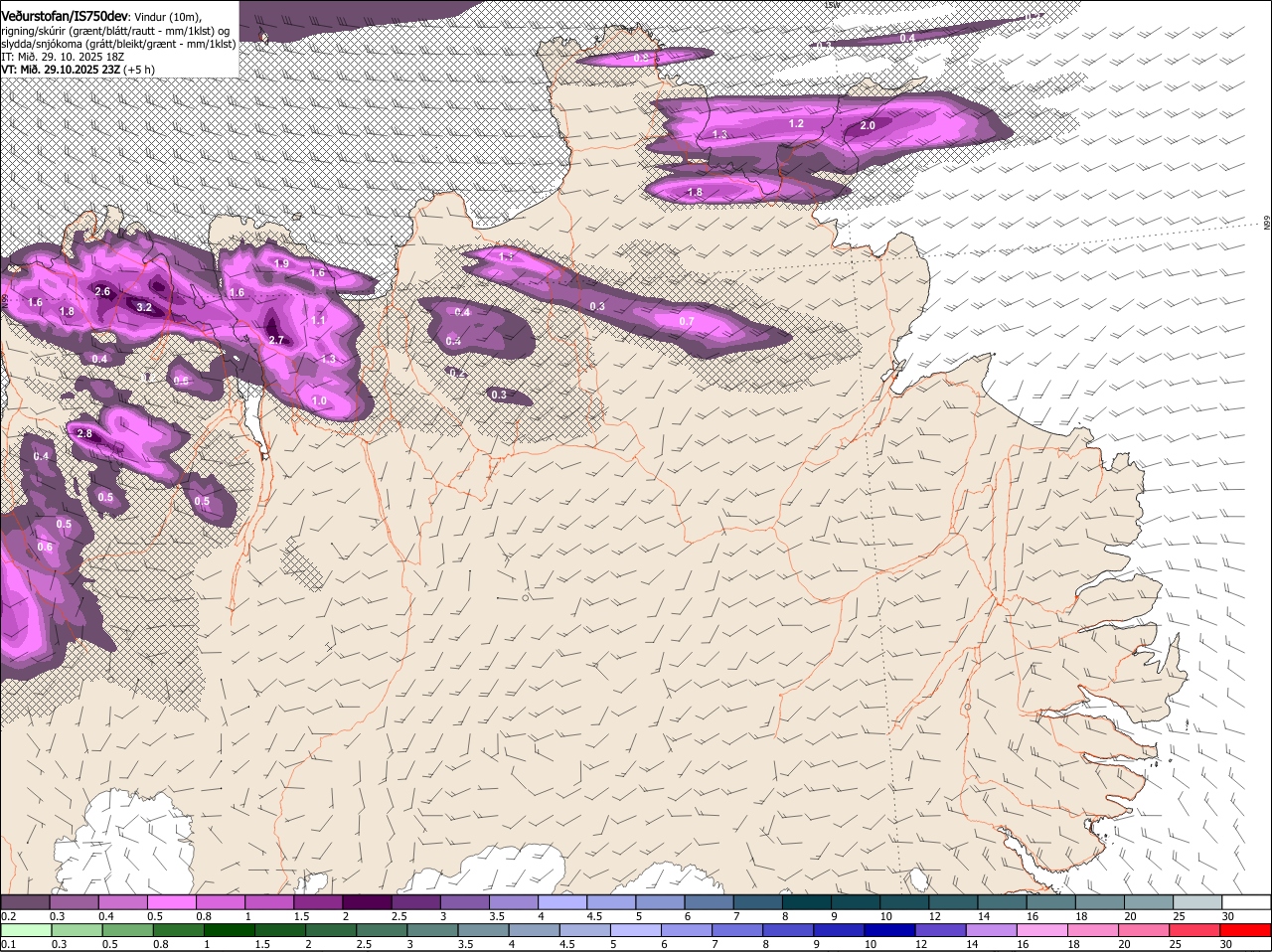Click the 1.2 precipitation value on the map
1272x952 pixels.
coord(796,124)
